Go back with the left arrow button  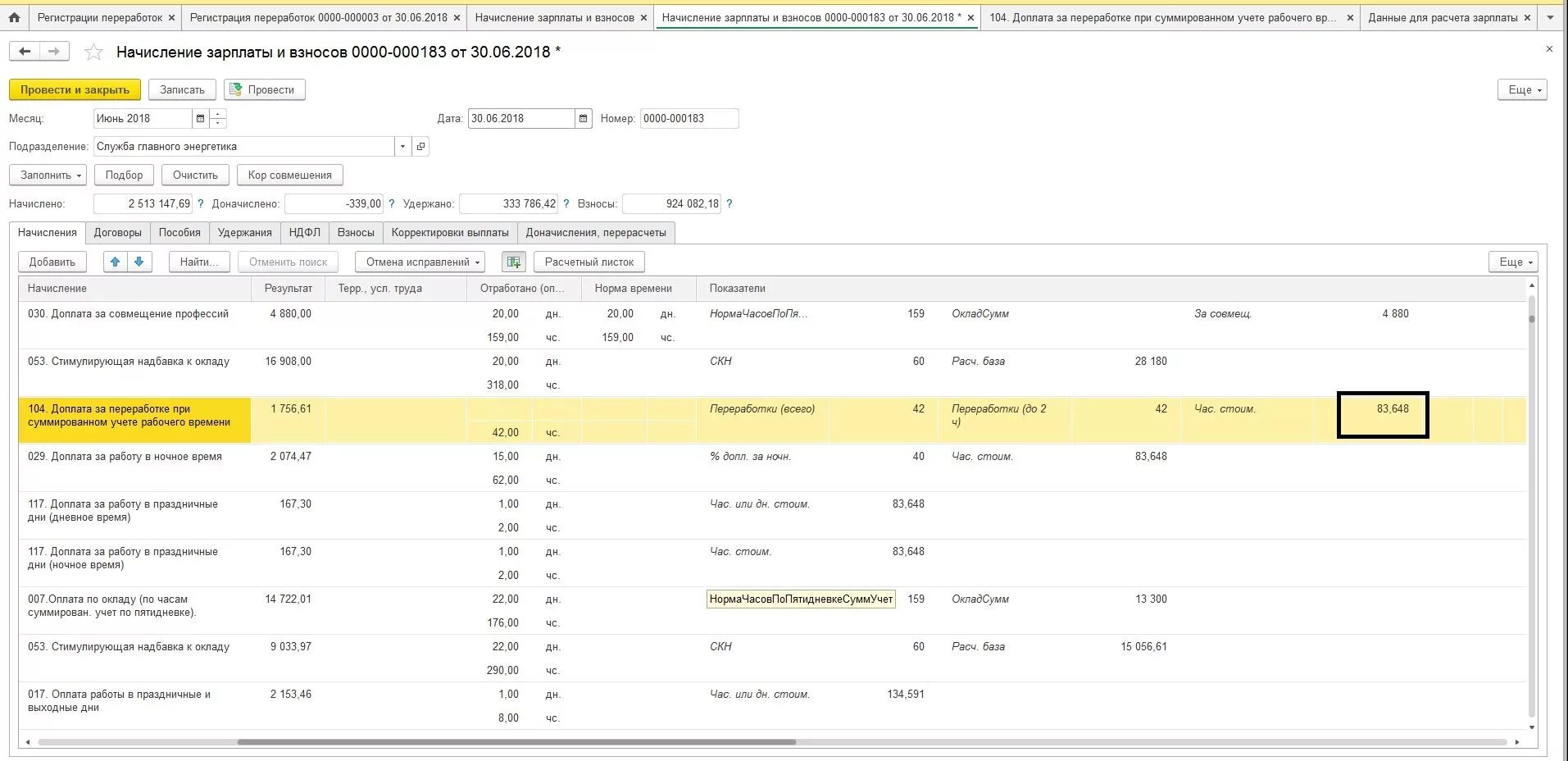tap(25, 52)
